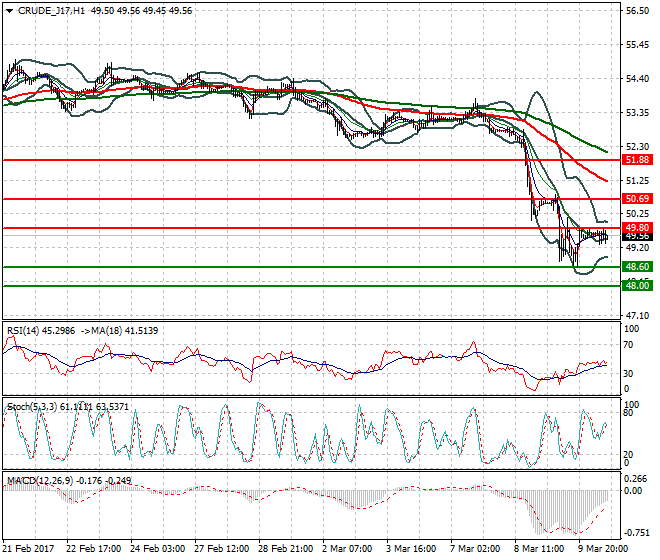Click the CRUDE_J17,H1 chart title text
The image size is (660, 560).
click(x=51, y=11)
